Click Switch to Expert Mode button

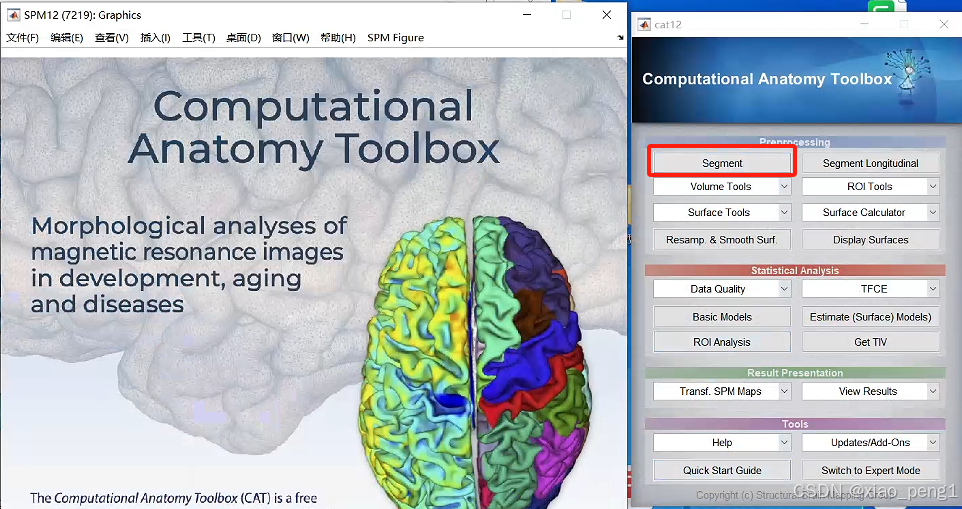[x=871, y=470]
